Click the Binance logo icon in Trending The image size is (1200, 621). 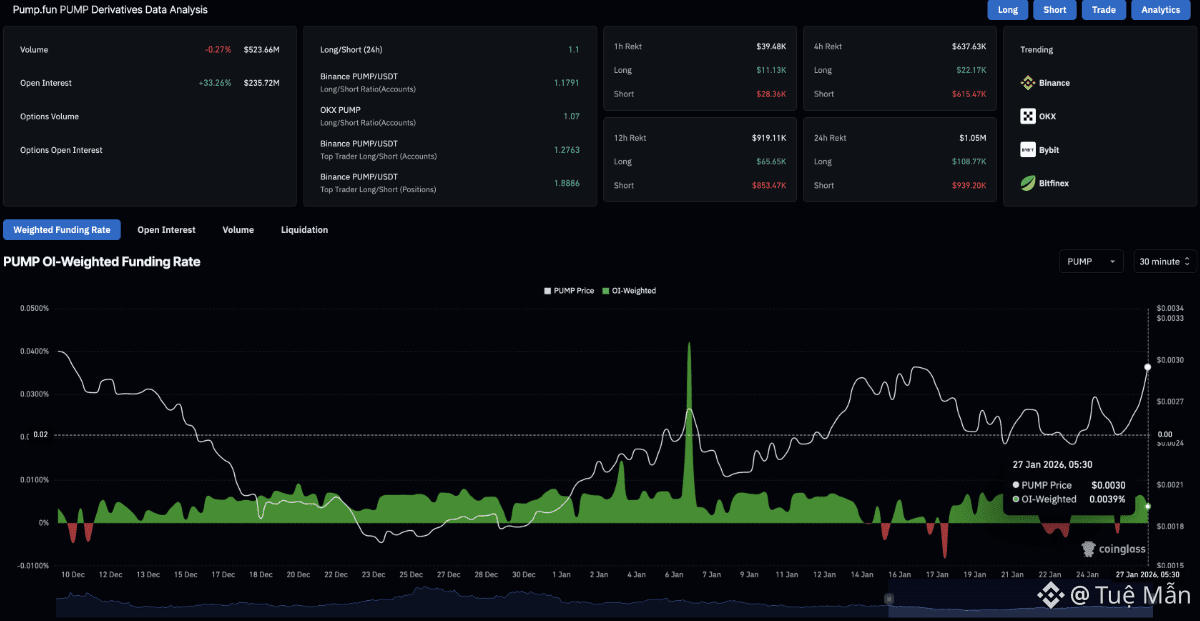[1027, 83]
